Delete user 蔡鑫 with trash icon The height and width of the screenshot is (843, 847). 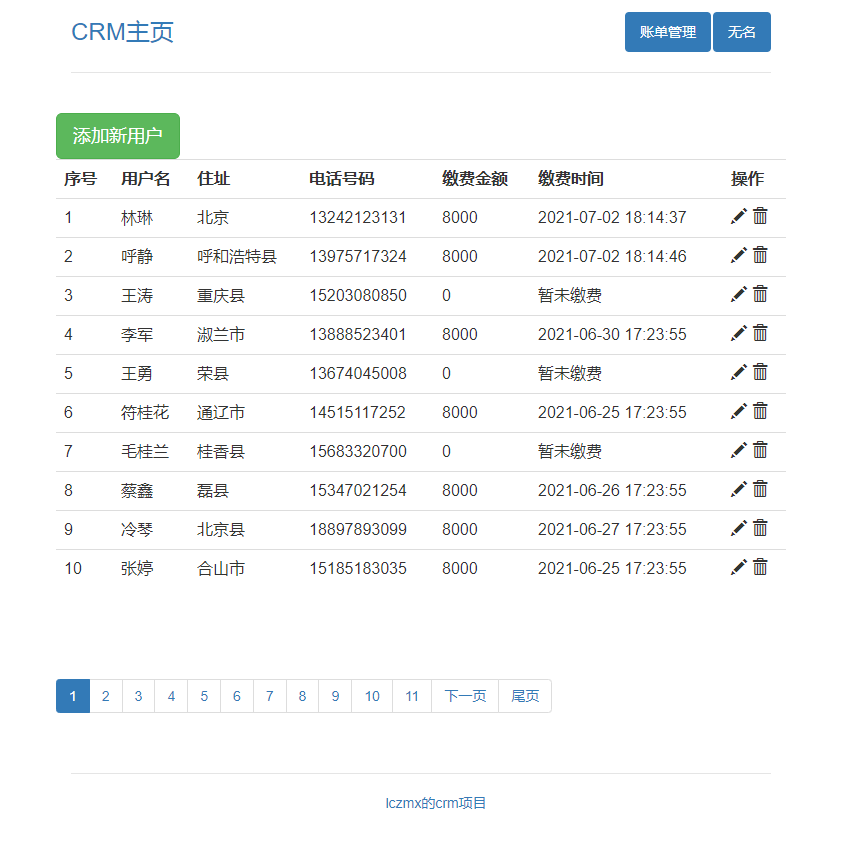(760, 489)
